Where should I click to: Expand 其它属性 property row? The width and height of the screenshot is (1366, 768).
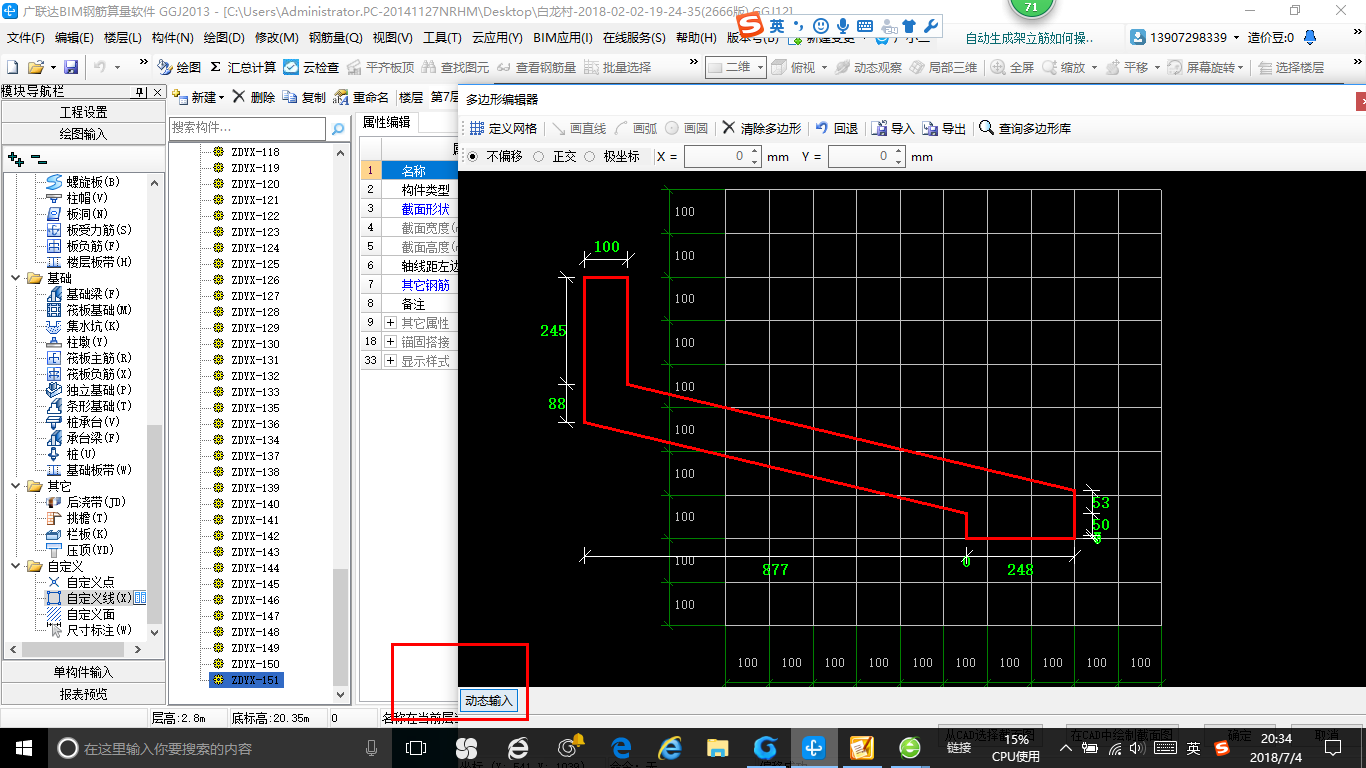[x=391, y=323]
